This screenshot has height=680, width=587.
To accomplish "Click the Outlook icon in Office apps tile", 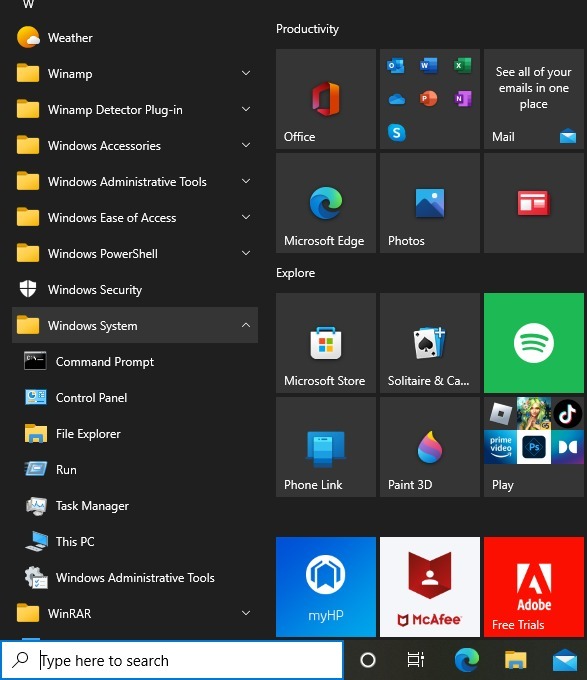I will 396,66.
